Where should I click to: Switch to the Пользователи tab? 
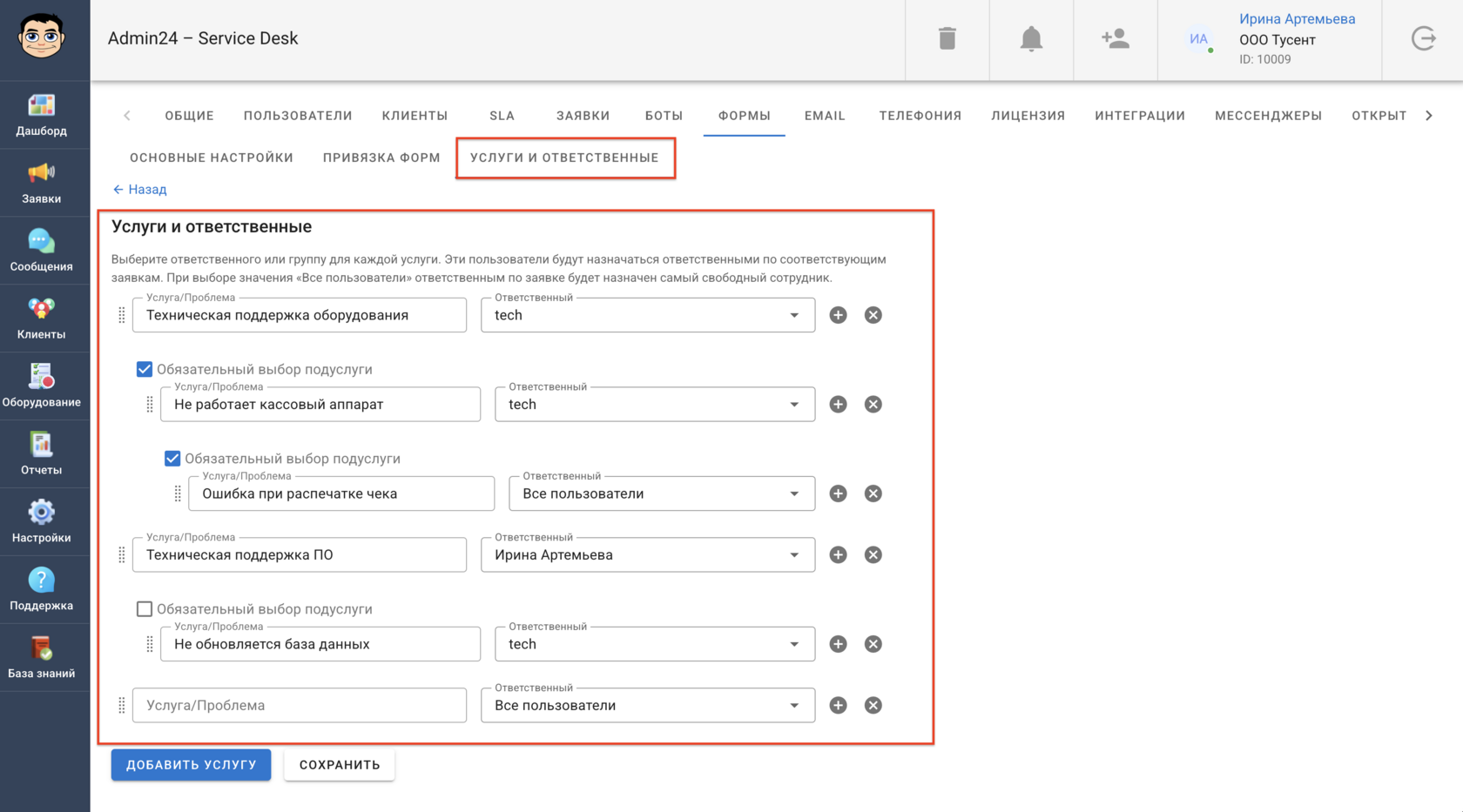click(298, 116)
